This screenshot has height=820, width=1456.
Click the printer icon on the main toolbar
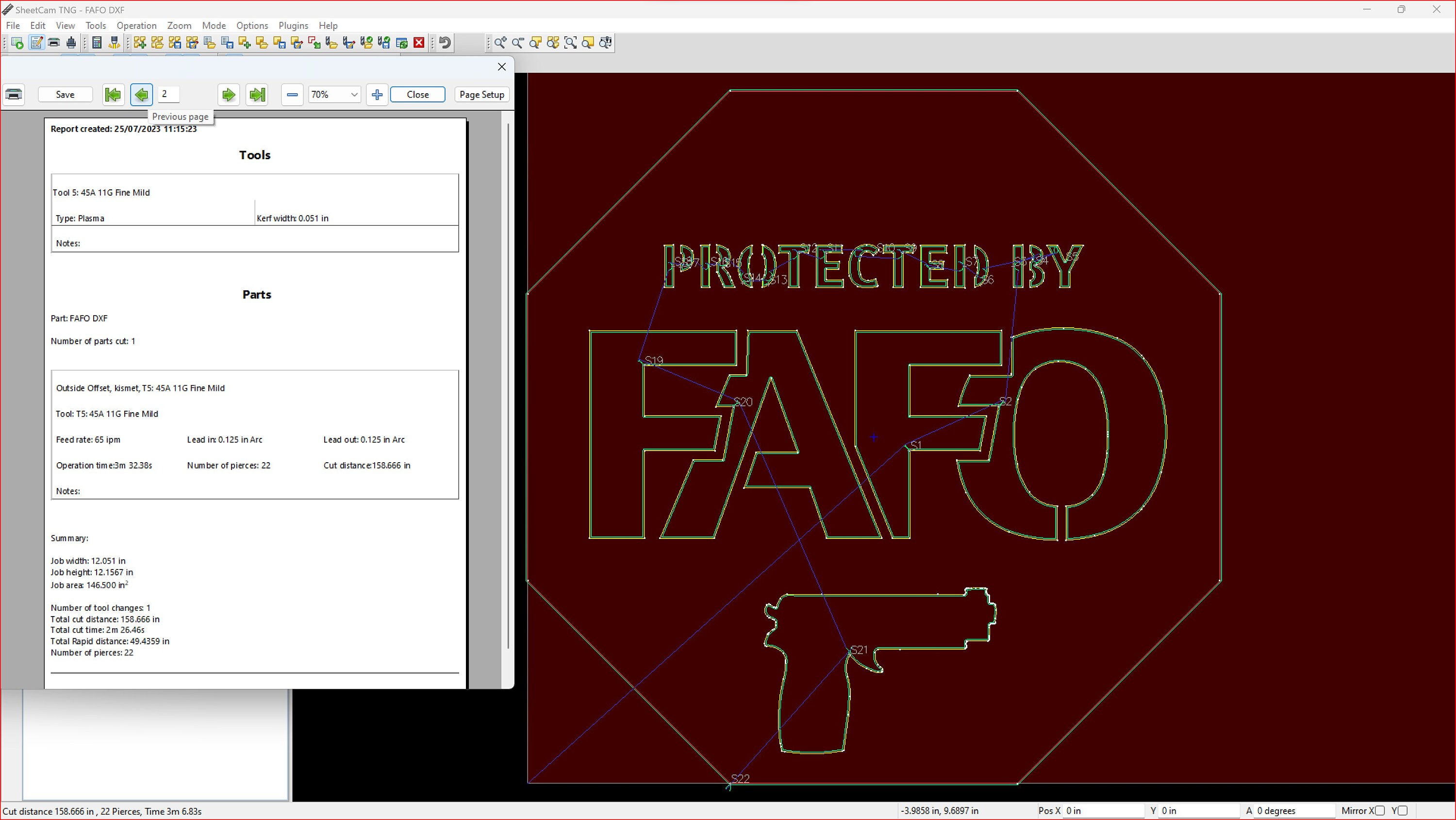pos(54,42)
